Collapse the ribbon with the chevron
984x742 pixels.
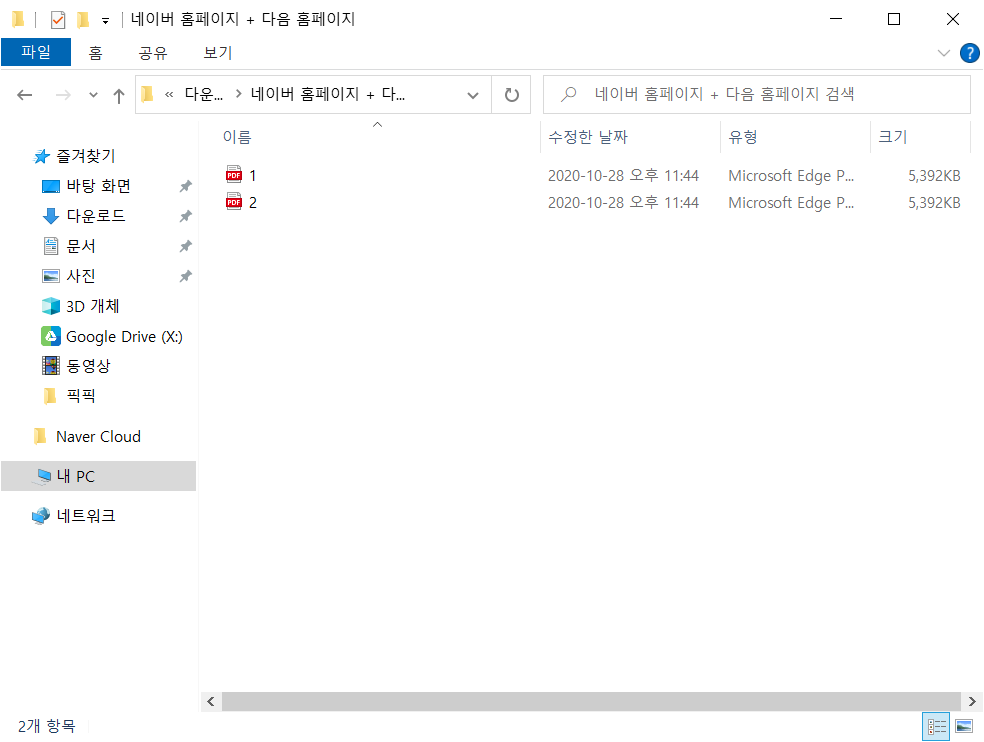(943, 53)
